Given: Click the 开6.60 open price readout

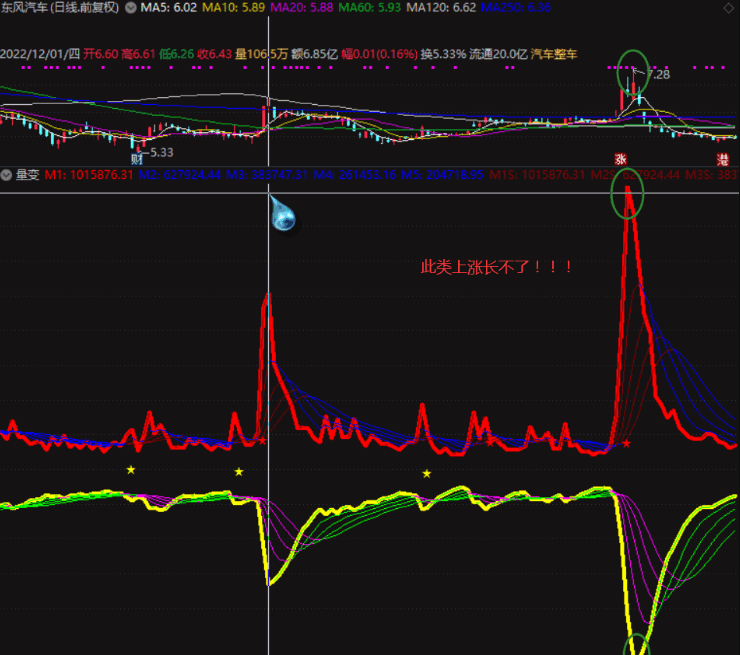Looking at the screenshot, I should coord(101,54).
